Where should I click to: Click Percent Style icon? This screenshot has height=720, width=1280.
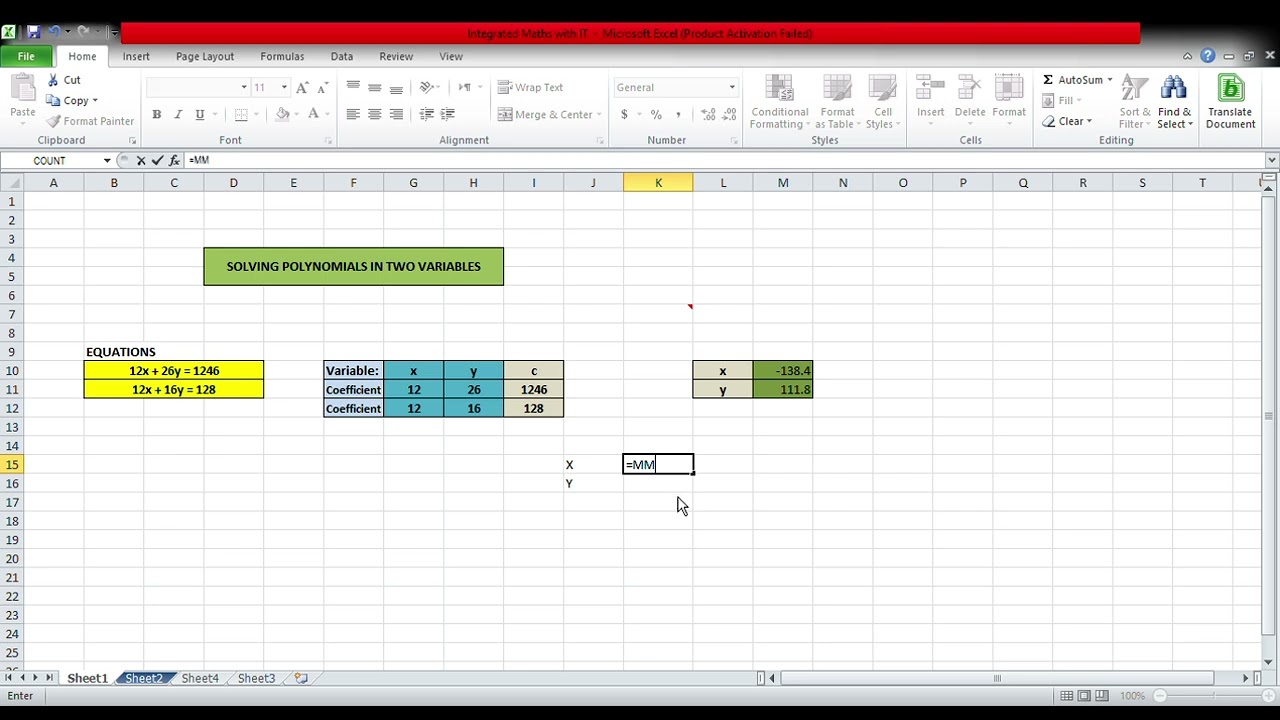click(x=656, y=114)
